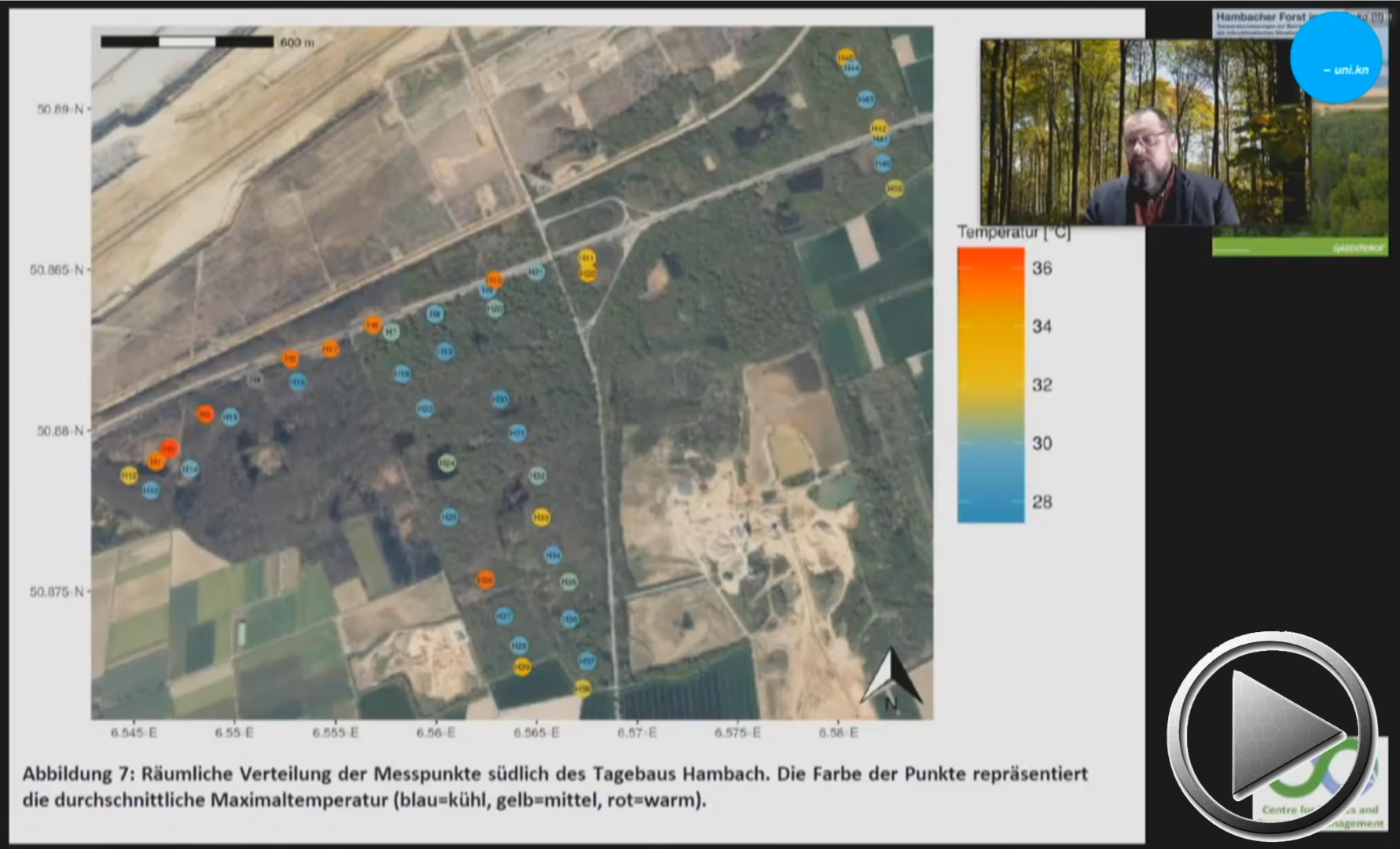This screenshot has height=849, width=1400.
Task: Click the Abbildung 7 caption text
Action: (555, 787)
